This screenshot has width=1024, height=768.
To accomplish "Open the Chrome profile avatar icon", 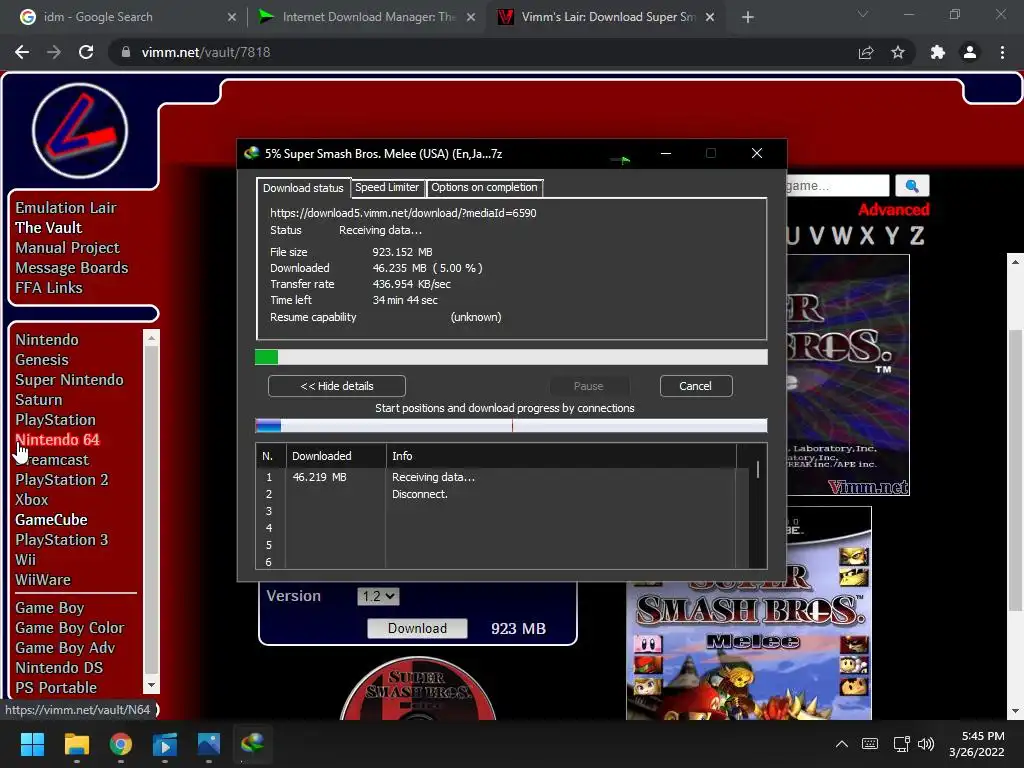I will [970, 52].
